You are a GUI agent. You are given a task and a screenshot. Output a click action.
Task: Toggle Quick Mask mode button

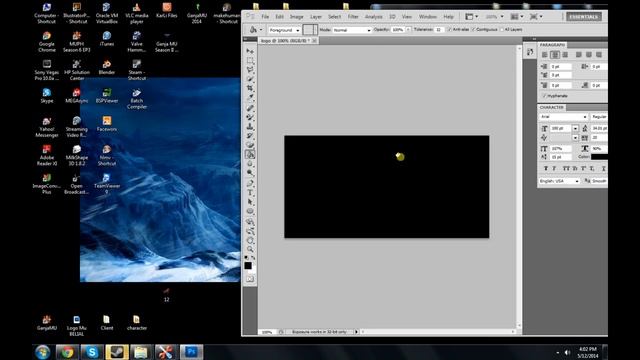click(250, 279)
